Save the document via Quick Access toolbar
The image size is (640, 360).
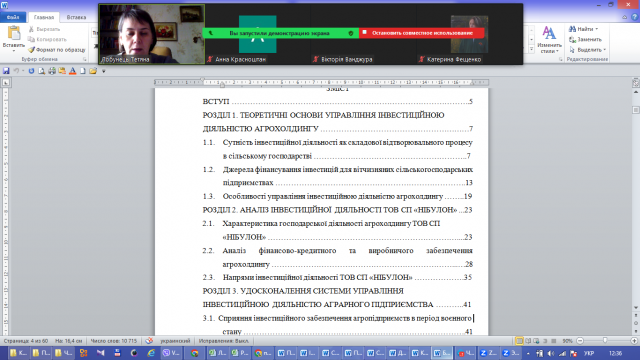6,71
